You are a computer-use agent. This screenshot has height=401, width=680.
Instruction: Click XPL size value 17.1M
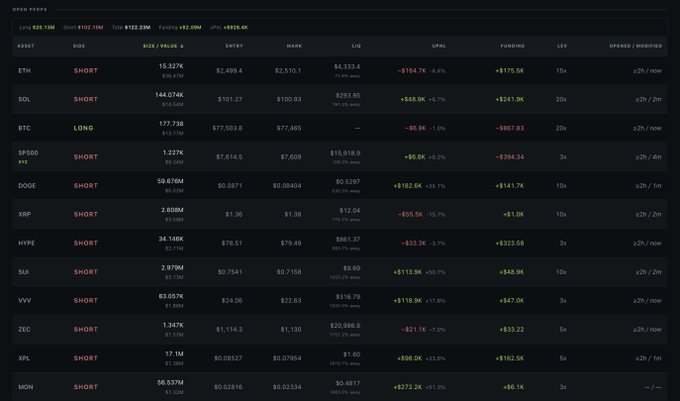coord(174,354)
